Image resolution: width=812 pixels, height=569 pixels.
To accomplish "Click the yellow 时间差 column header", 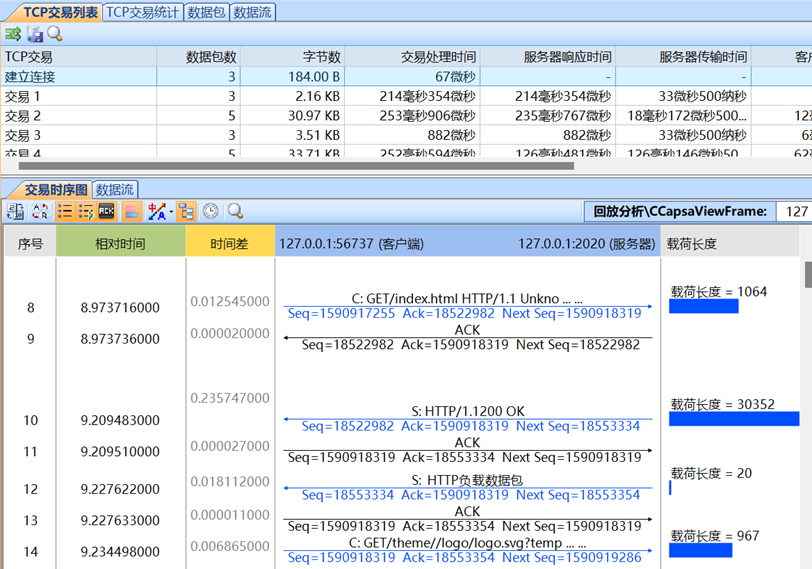I will pos(230,243).
